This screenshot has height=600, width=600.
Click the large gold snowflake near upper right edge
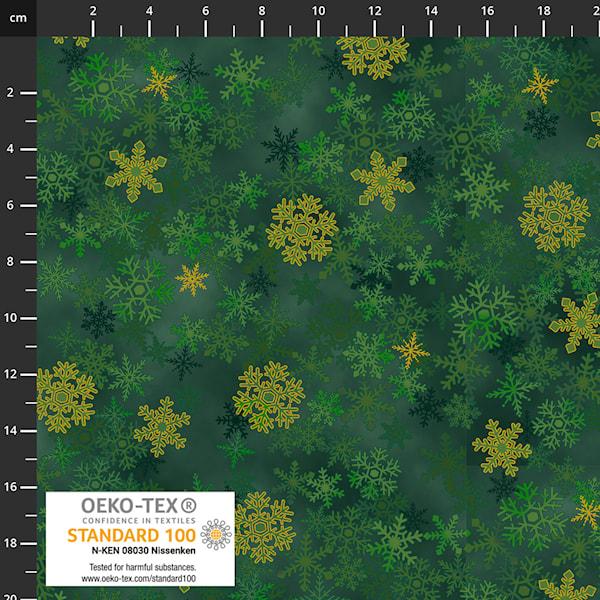[553, 216]
